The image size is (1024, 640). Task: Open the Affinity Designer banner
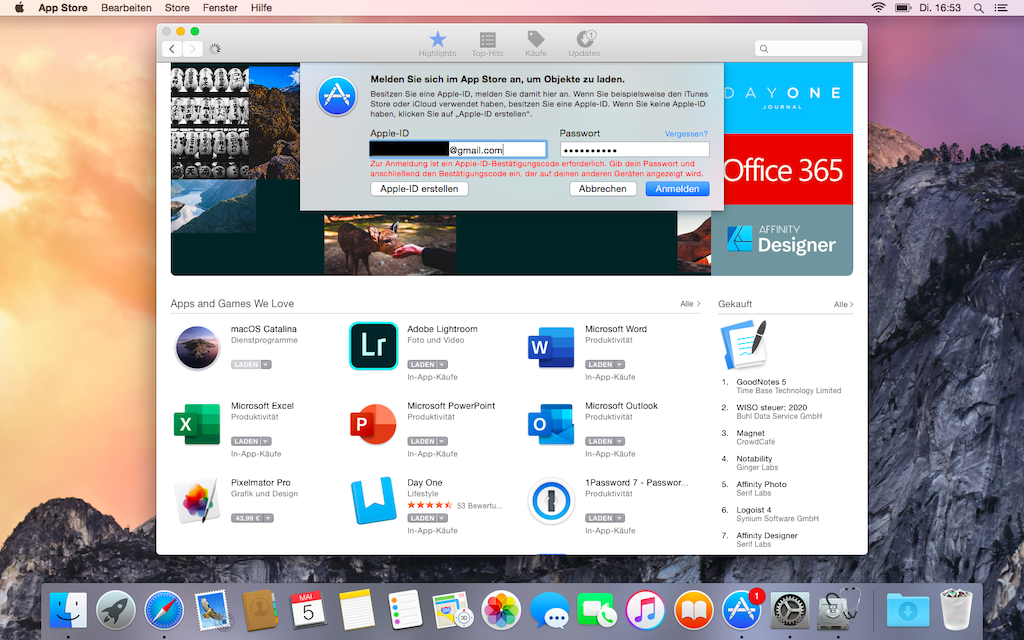point(782,240)
